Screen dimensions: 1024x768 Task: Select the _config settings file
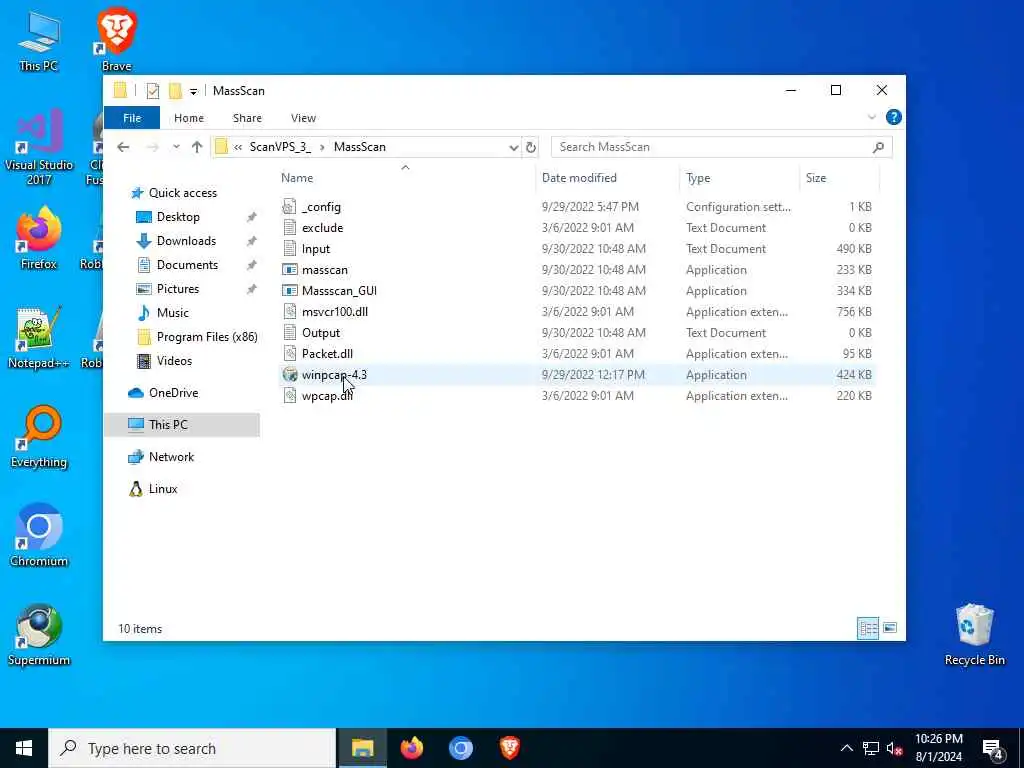point(321,207)
